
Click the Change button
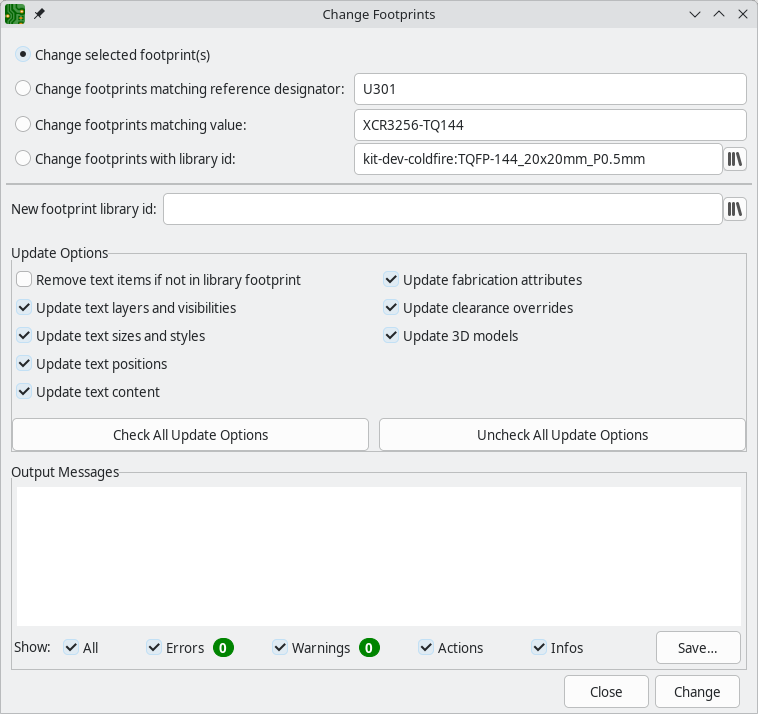(x=697, y=692)
